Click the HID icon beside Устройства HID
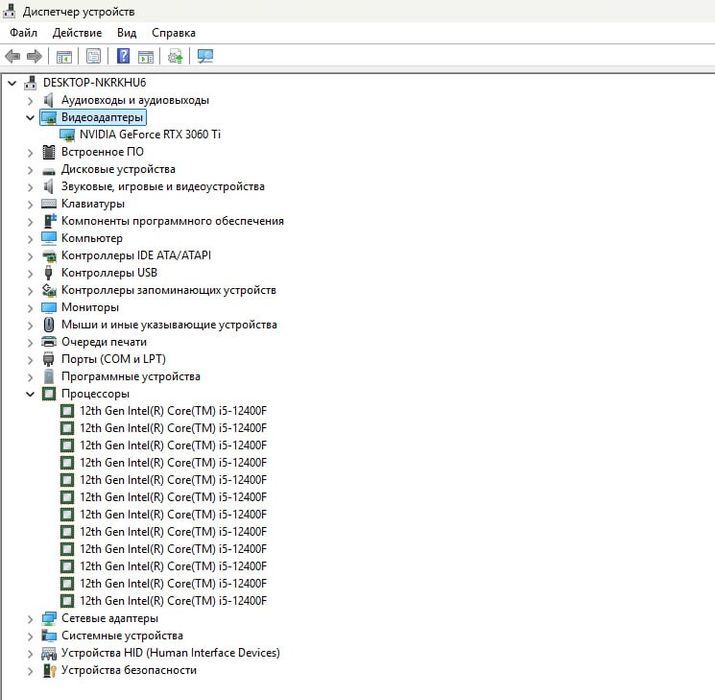Screen dimensions: 715x700 [48, 653]
